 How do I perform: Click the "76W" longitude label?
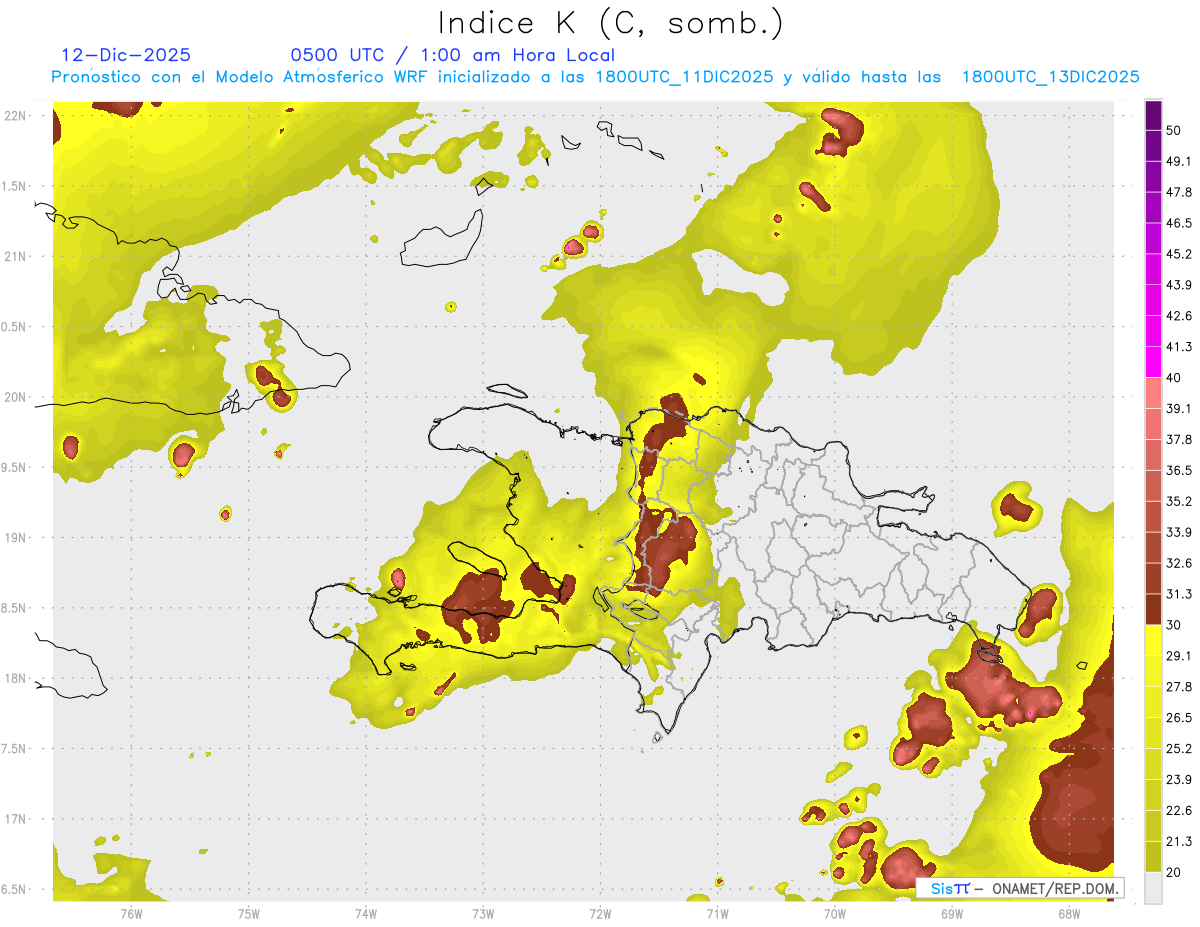131,913
